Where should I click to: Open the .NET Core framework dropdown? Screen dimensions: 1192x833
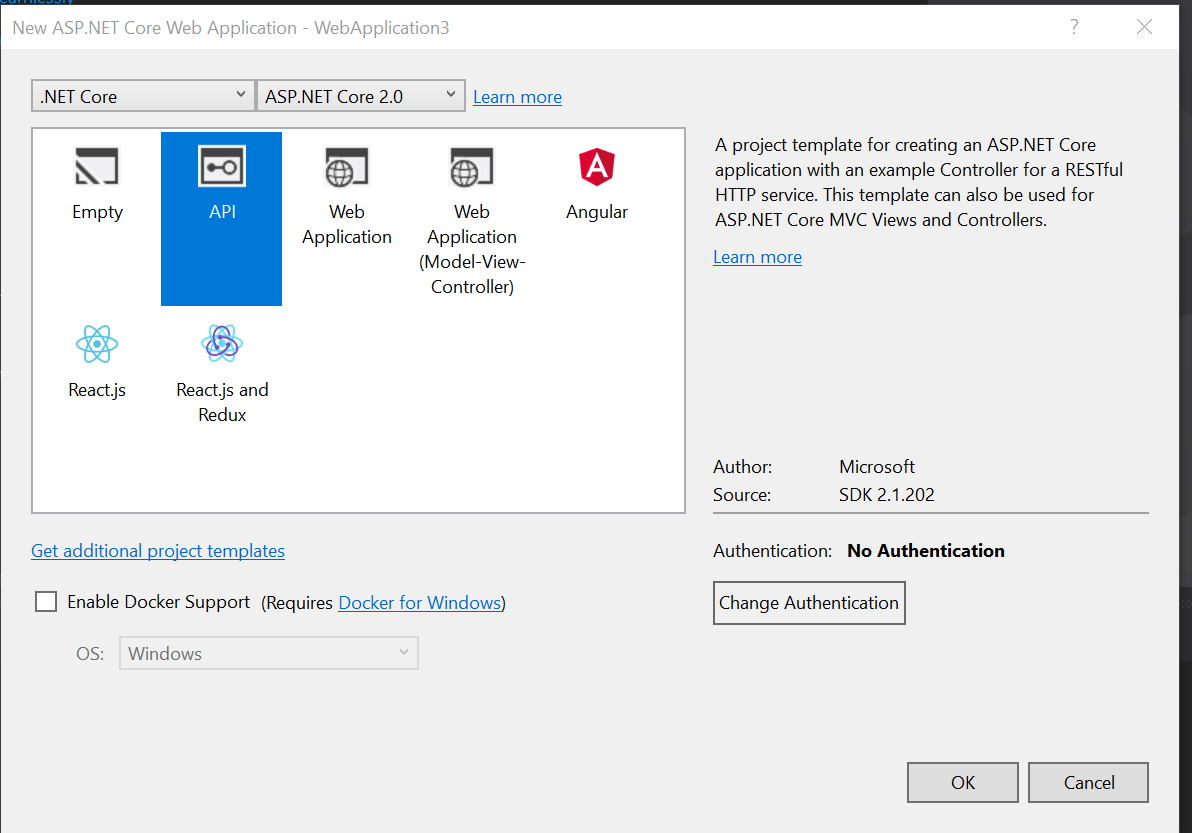pyautogui.click(x=142, y=94)
